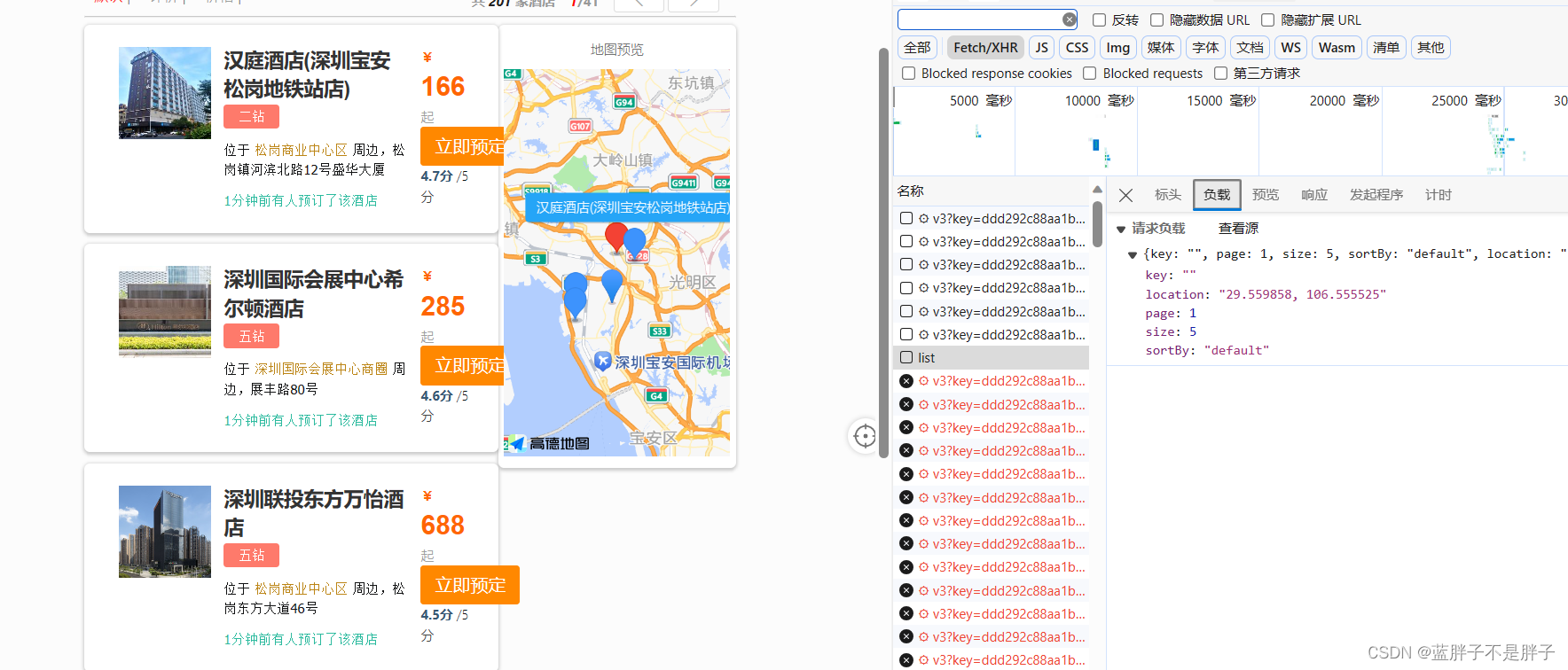Viewport: 1568px width, 670px height.
Task: Filter by Wasm requests
Action: (x=1337, y=47)
